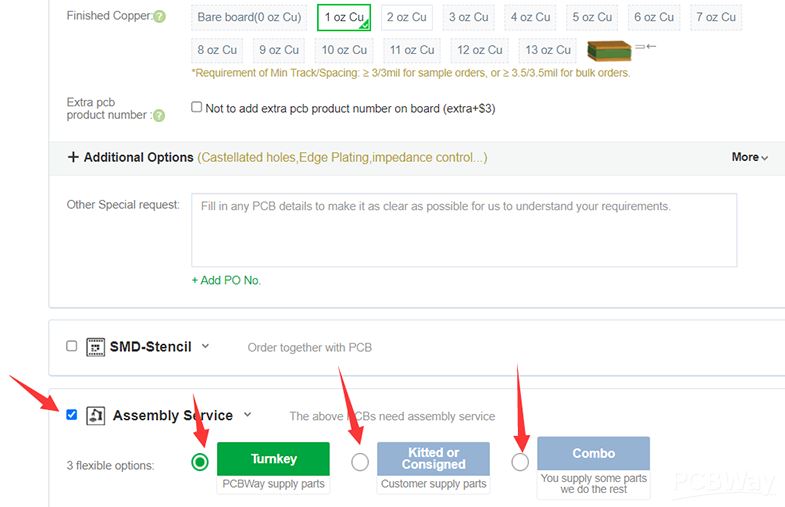Click the Extra pcb product number help icon
The image size is (785, 507).
[159, 116]
